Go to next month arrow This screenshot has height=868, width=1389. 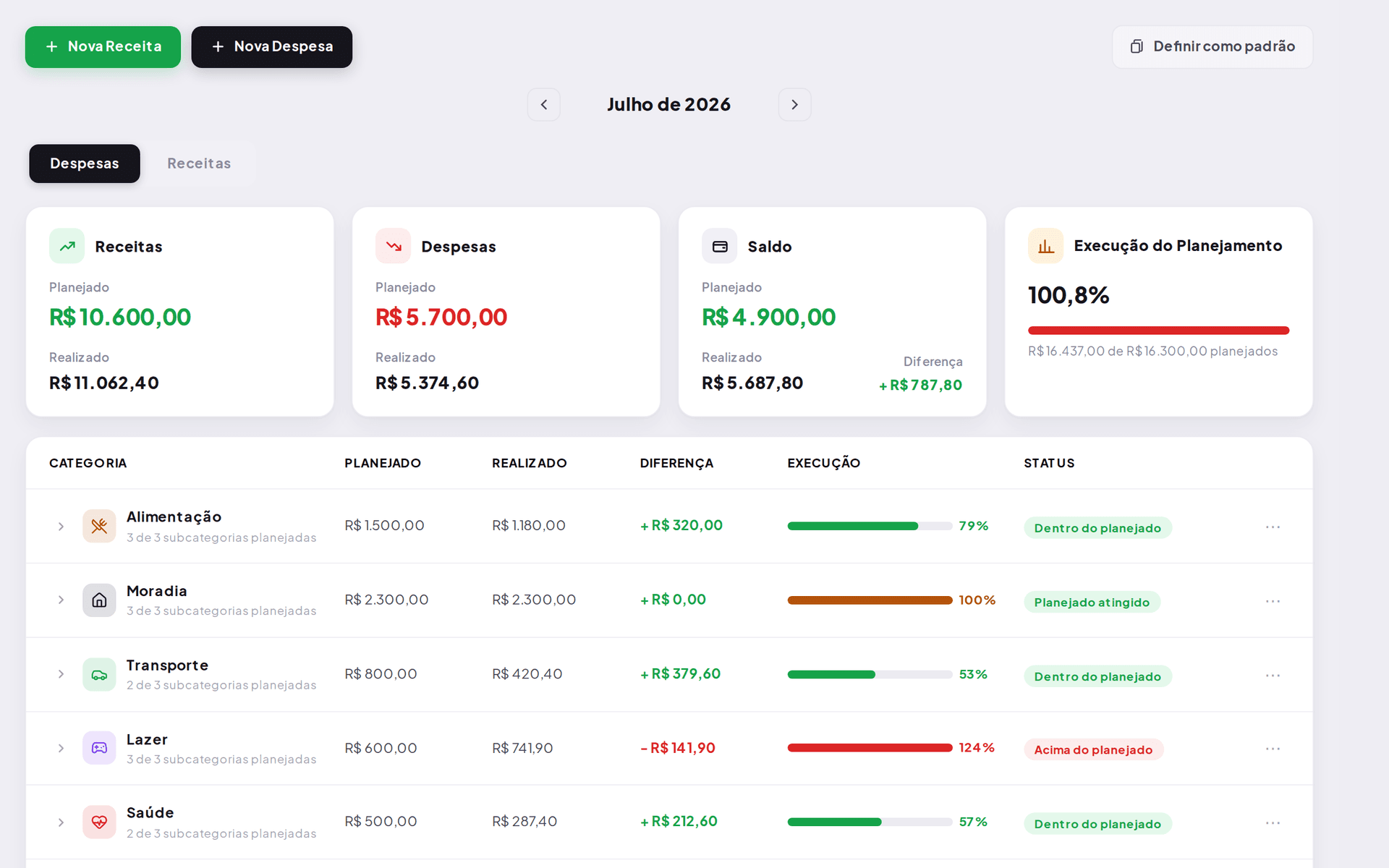coord(794,105)
